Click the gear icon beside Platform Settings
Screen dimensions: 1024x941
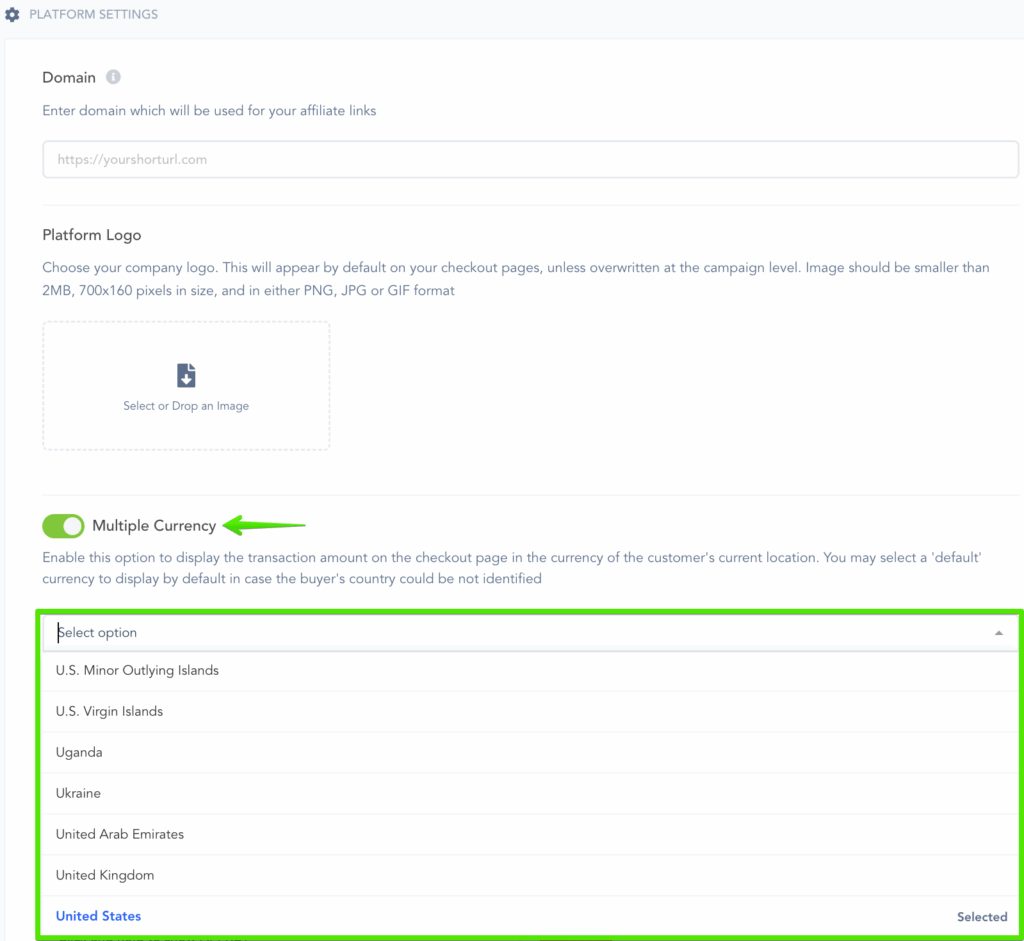click(13, 15)
